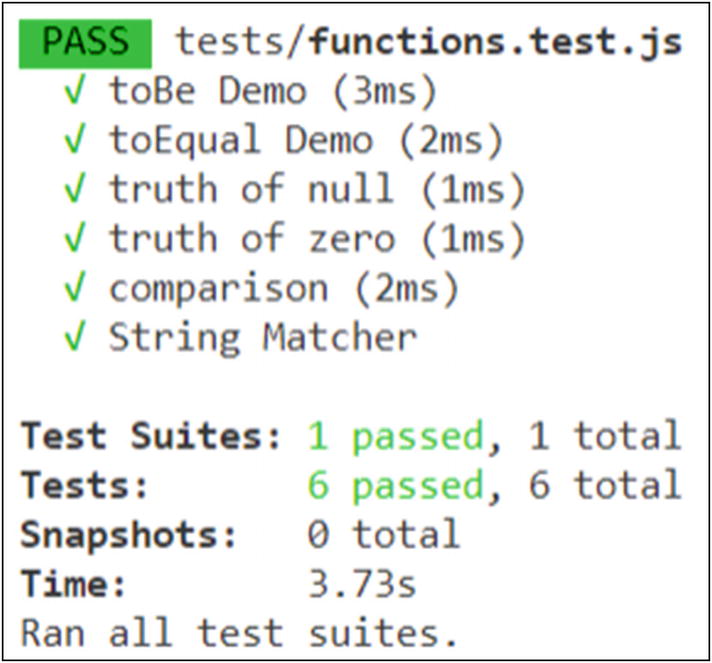Click the green PASS badge
The width and height of the screenshot is (712, 663).
[85, 42]
